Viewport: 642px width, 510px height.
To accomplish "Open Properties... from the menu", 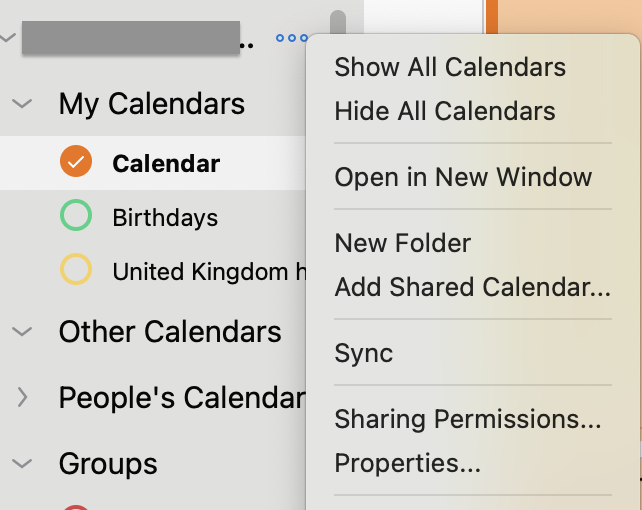I will point(407,463).
